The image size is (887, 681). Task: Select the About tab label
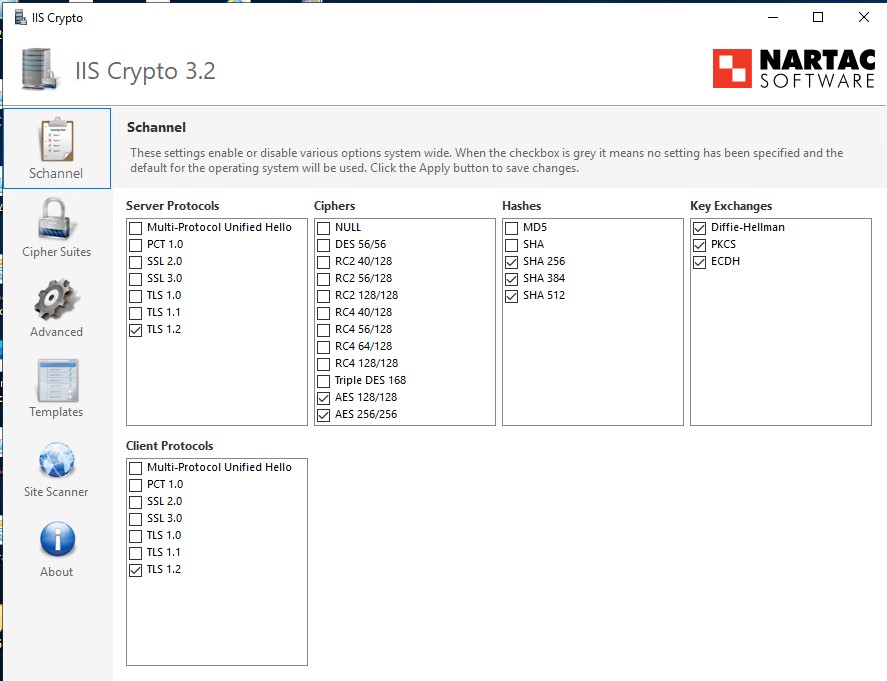coord(57,571)
